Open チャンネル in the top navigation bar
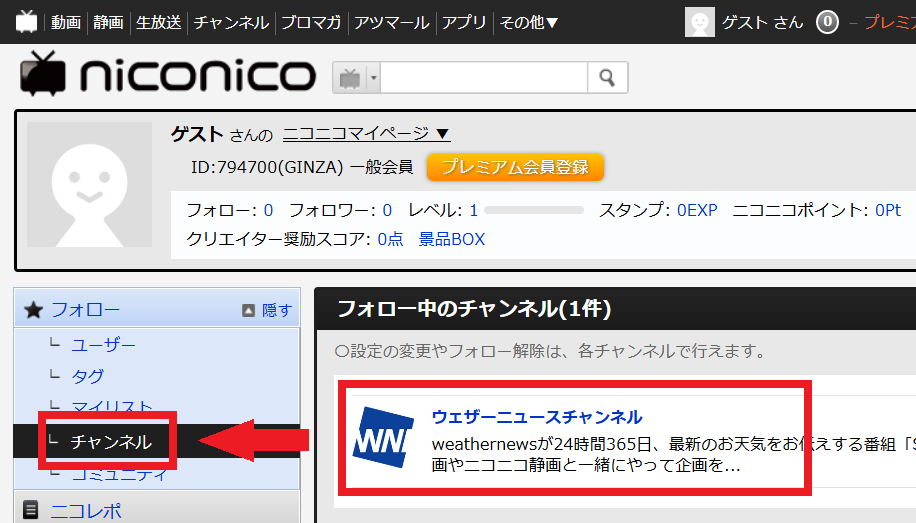 tap(231, 22)
